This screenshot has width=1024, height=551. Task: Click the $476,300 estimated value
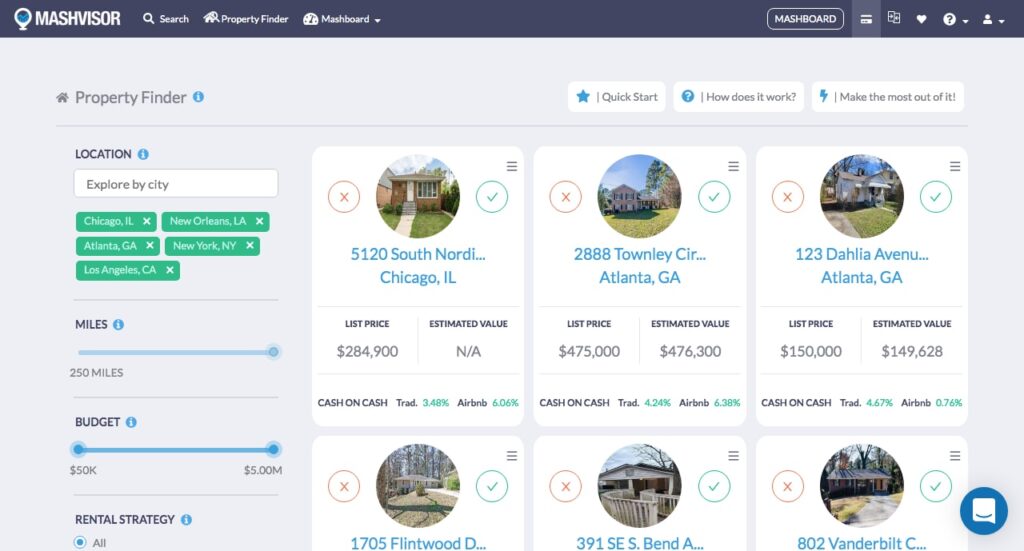click(690, 351)
